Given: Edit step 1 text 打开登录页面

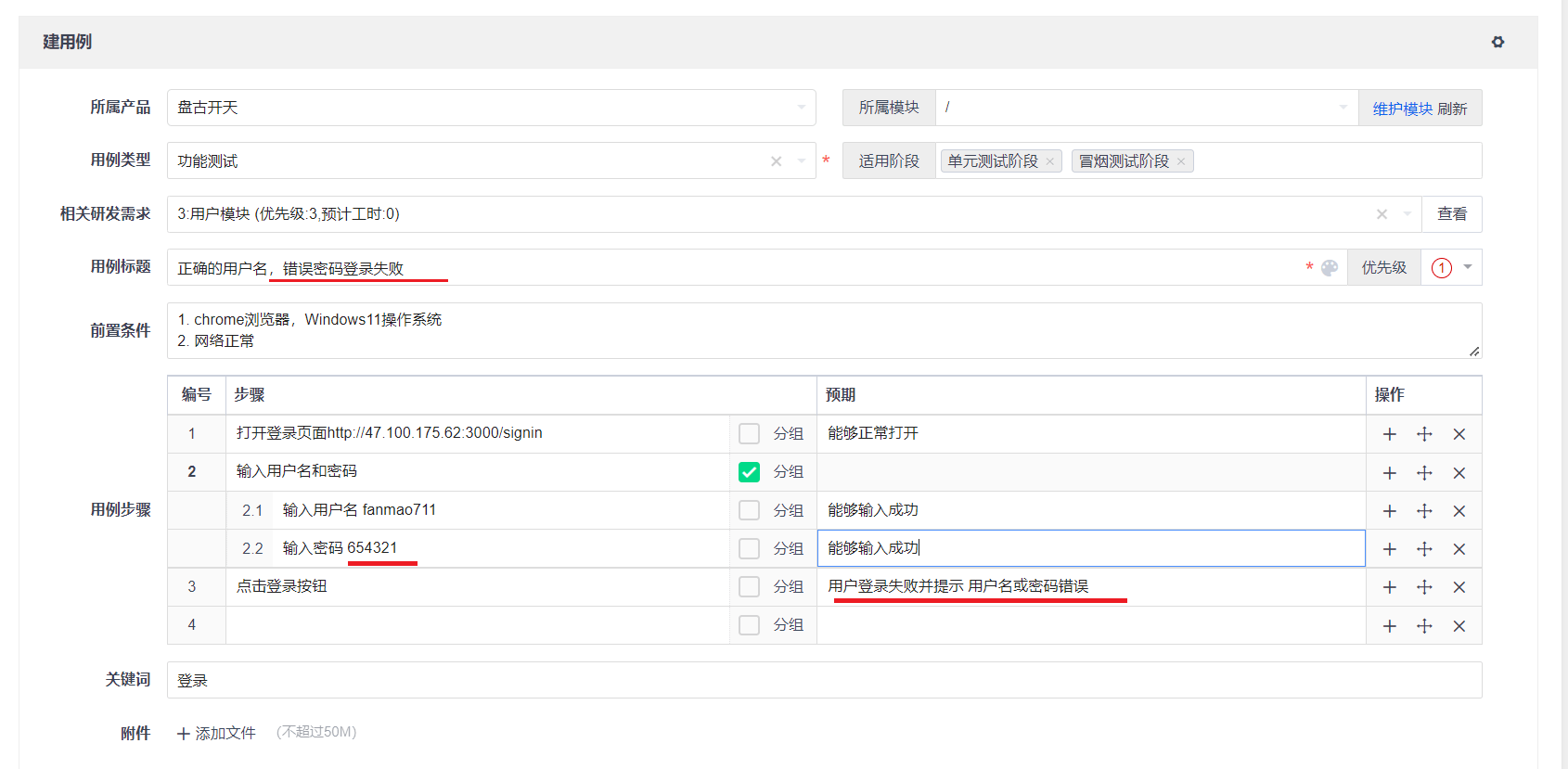Looking at the screenshot, I should tap(477, 433).
